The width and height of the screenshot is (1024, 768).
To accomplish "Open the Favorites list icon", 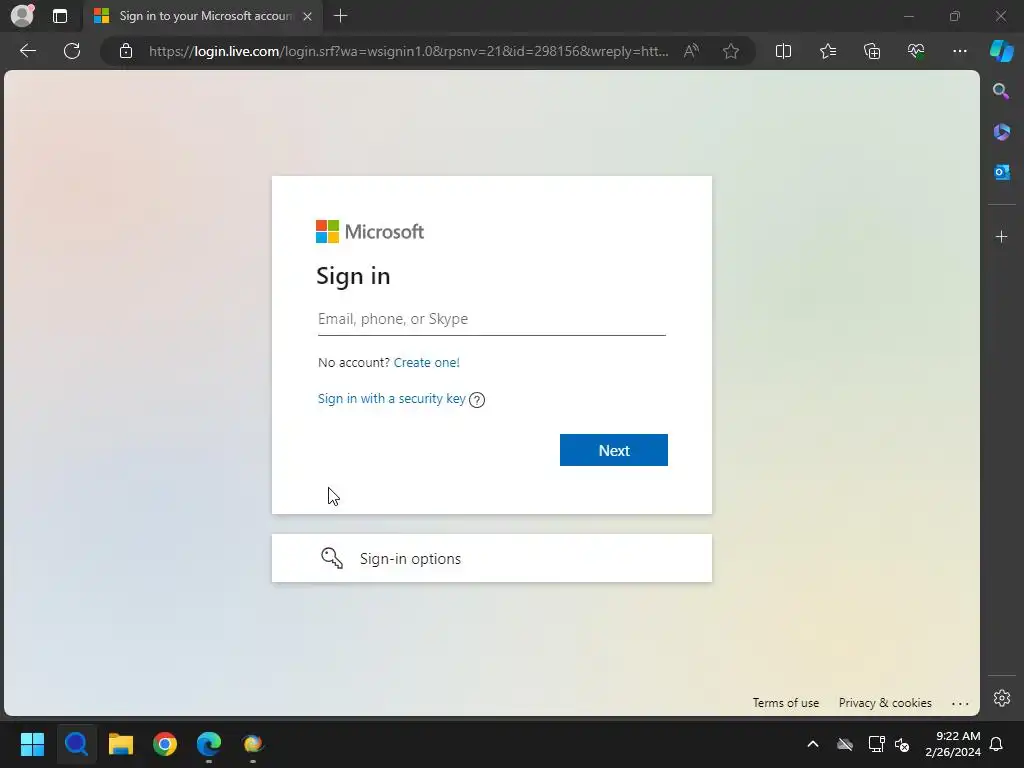I will tap(827, 51).
